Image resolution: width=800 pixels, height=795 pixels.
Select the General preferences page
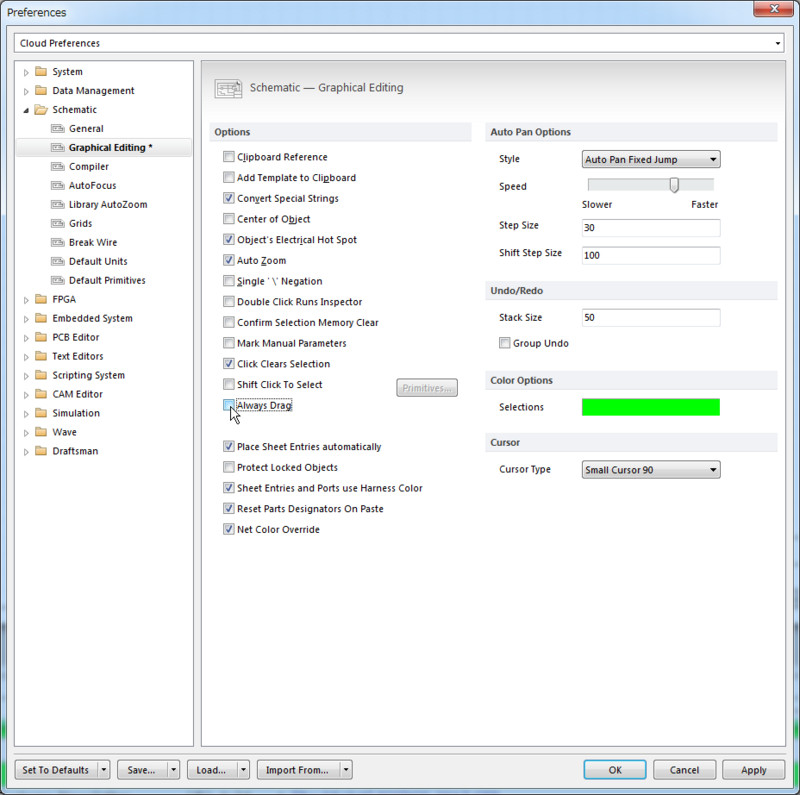(x=86, y=129)
